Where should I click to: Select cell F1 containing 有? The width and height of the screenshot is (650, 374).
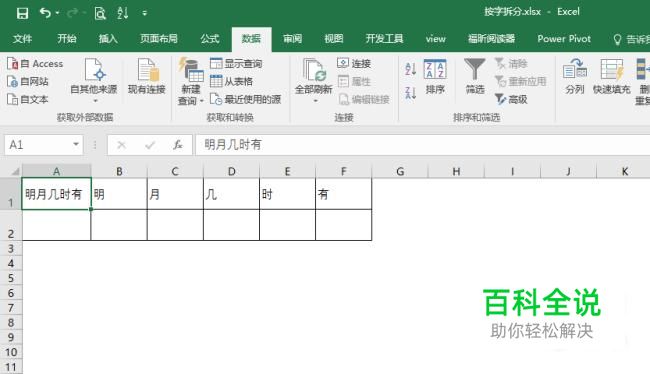(344, 194)
